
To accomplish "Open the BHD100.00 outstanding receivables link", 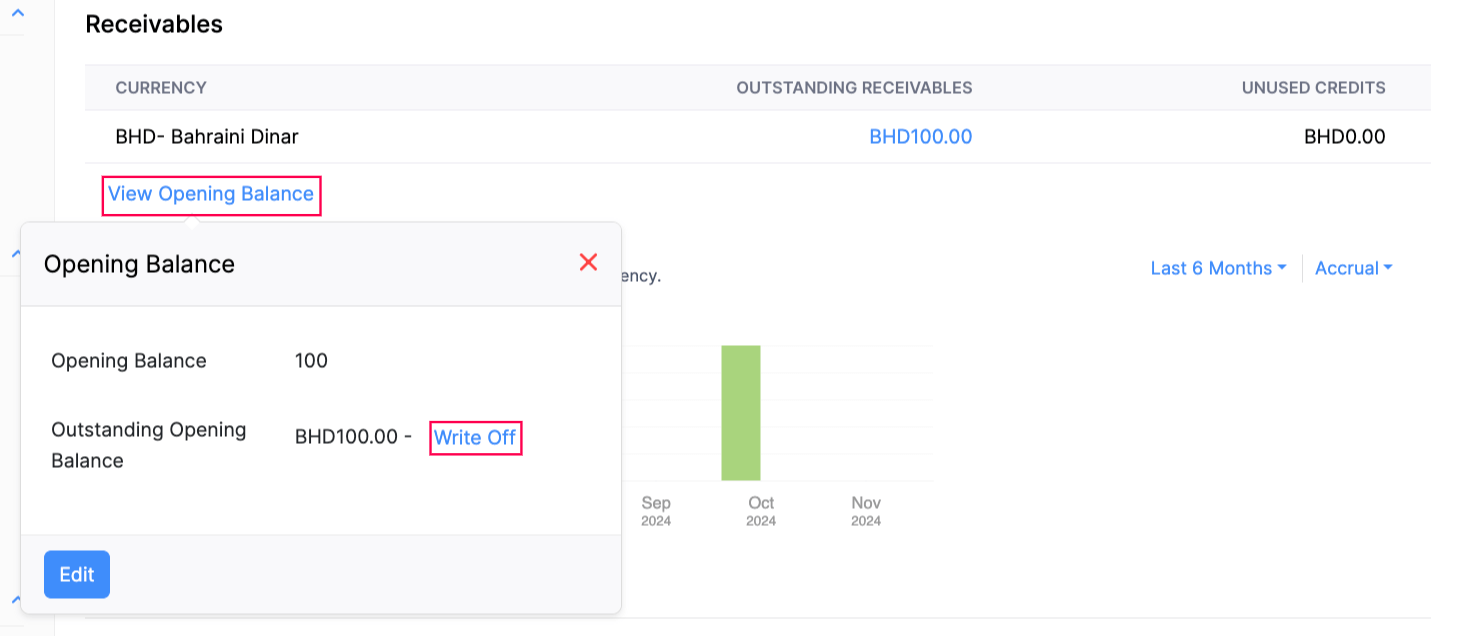I will point(920,137).
